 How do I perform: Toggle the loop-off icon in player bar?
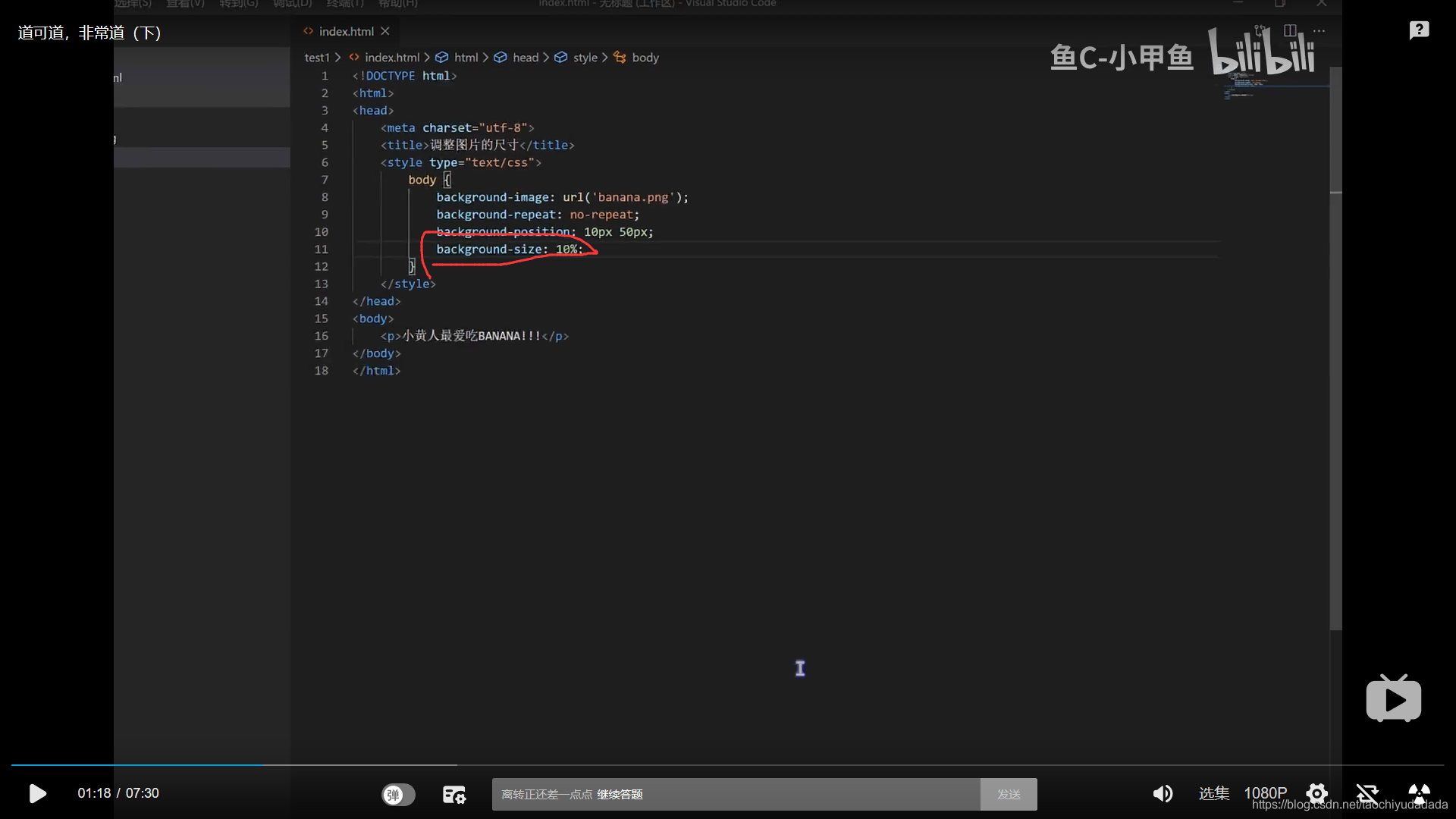coord(1367,793)
